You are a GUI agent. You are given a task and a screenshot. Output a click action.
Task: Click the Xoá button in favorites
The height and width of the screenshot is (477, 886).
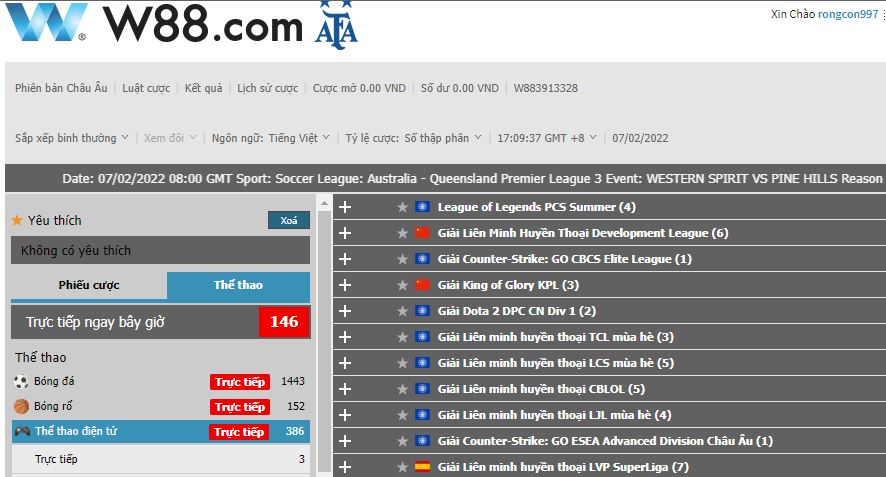[x=289, y=220]
